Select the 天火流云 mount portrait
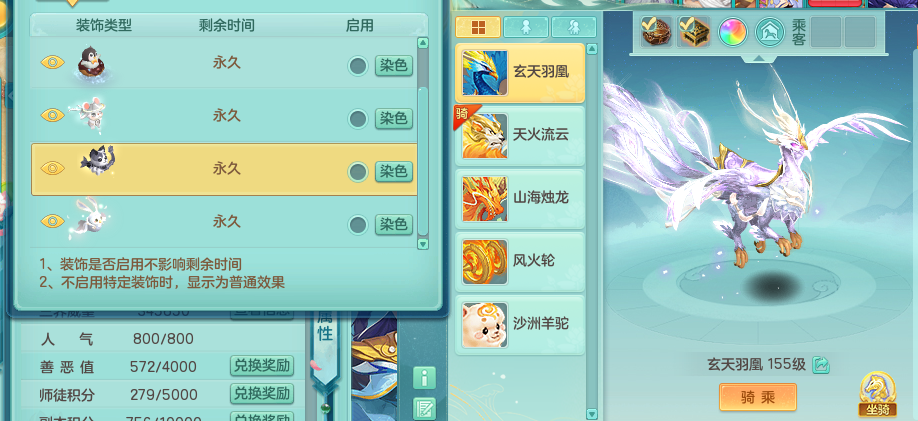 click(484, 136)
